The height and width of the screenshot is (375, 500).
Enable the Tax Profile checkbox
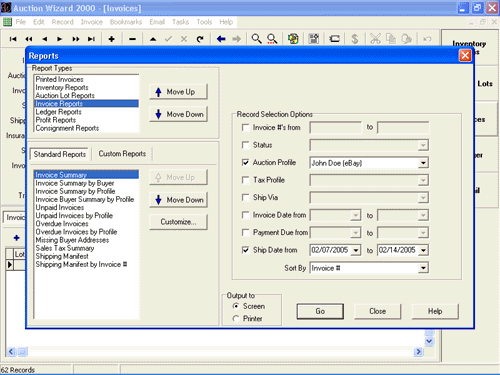point(246,180)
